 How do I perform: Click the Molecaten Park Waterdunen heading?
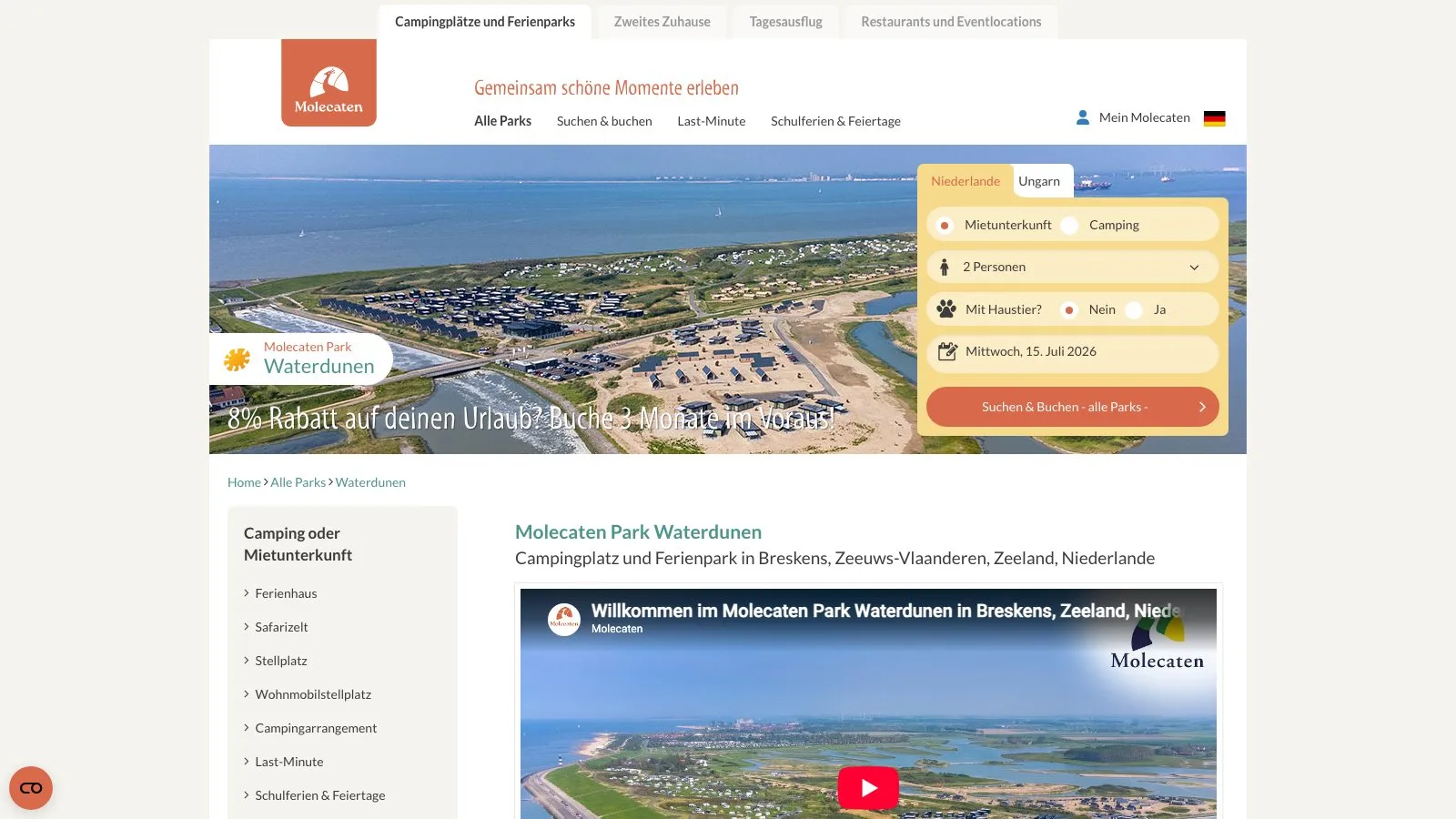point(638,532)
